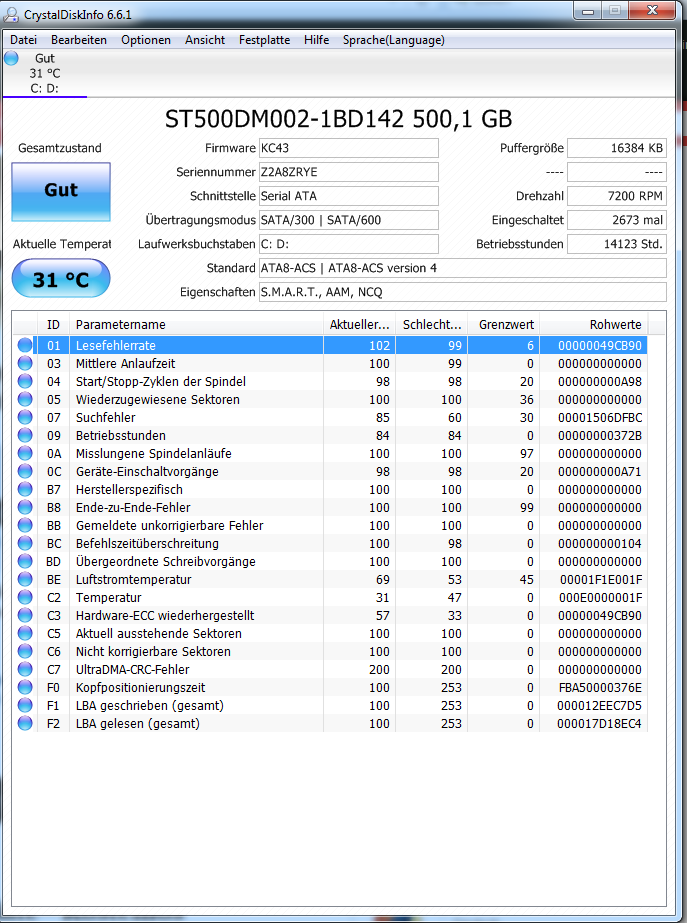Click status icon of Befehlszeitüberschreitung row
The width and height of the screenshot is (687, 923).
pos(25,543)
